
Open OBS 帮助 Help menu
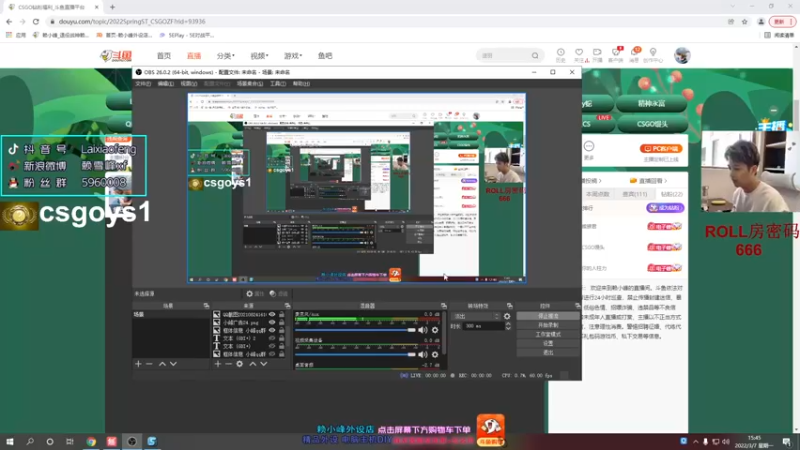[301, 84]
